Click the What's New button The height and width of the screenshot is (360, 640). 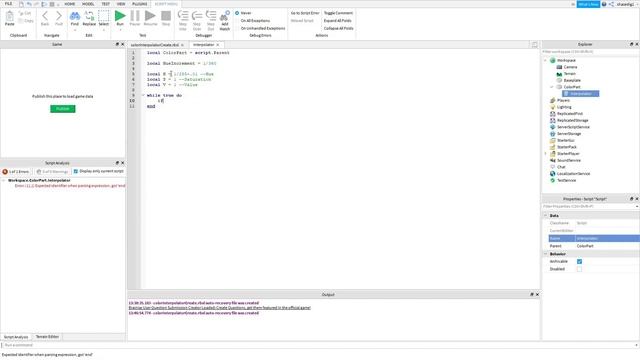pos(588,4)
